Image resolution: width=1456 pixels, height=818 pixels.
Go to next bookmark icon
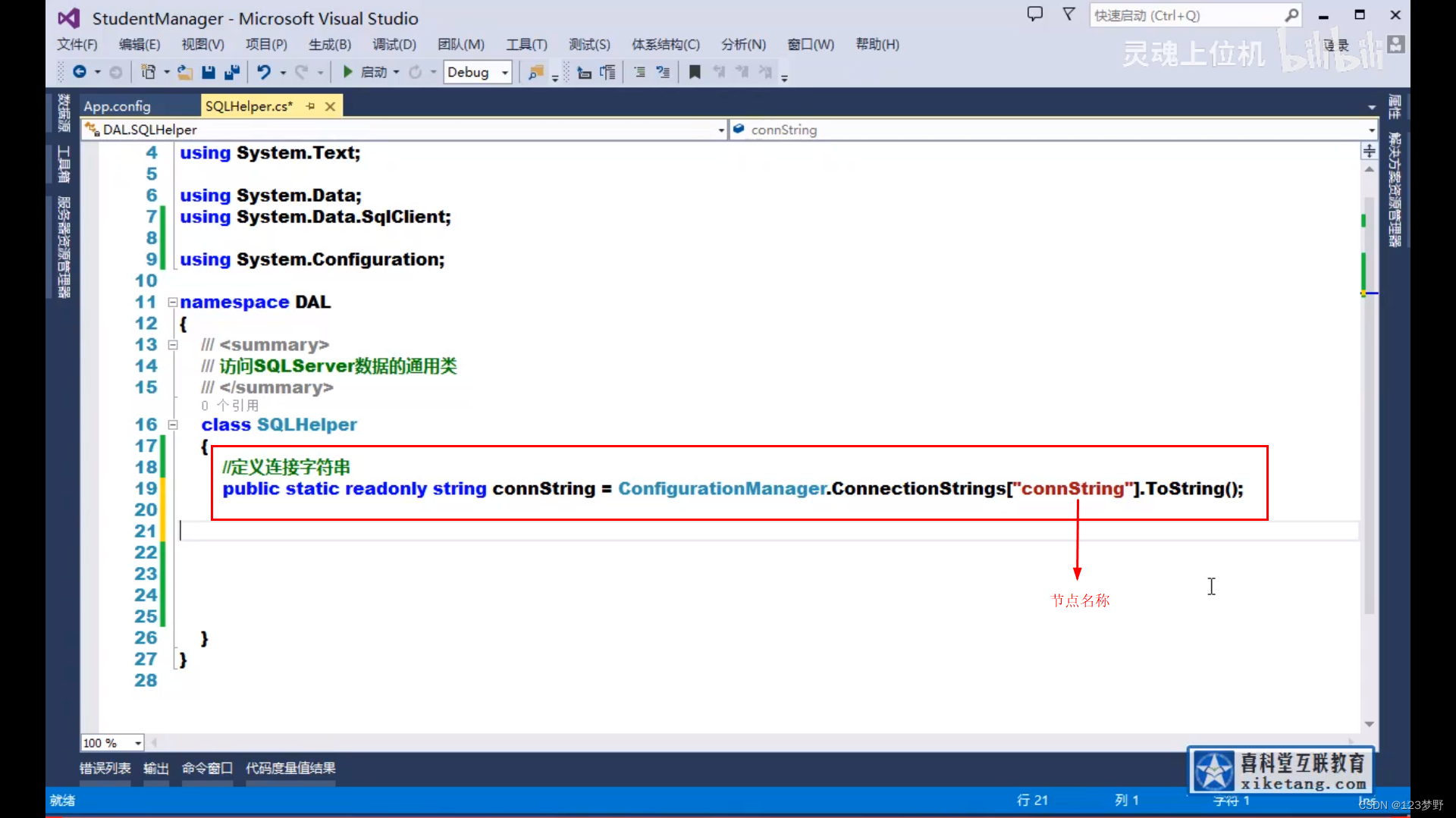point(742,72)
